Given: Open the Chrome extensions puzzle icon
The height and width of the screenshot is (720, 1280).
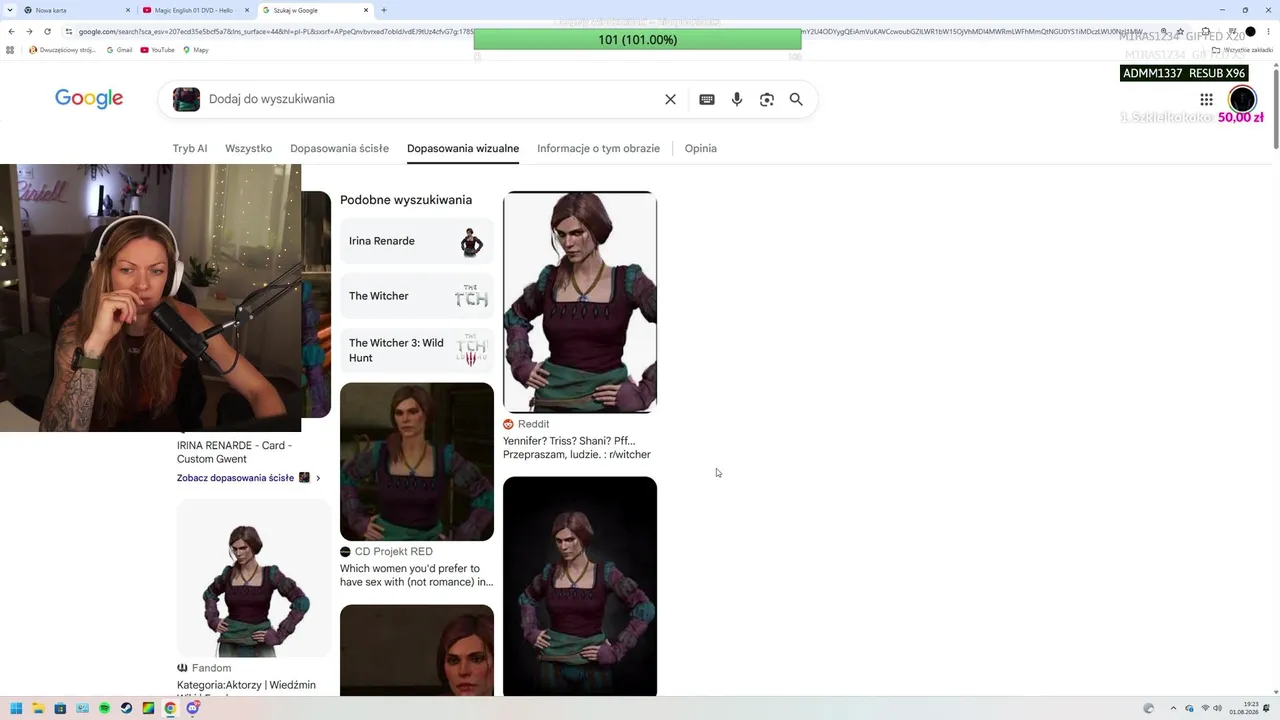Looking at the screenshot, I should click(1206, 31).
